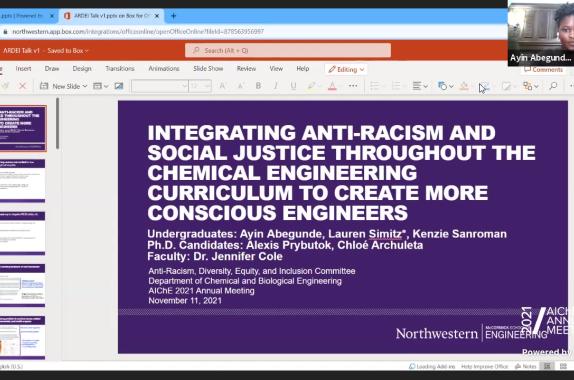574x380 pixels.
Task: Click the Shape Outline icon under the cursor
Action: (x=484, y=87)
